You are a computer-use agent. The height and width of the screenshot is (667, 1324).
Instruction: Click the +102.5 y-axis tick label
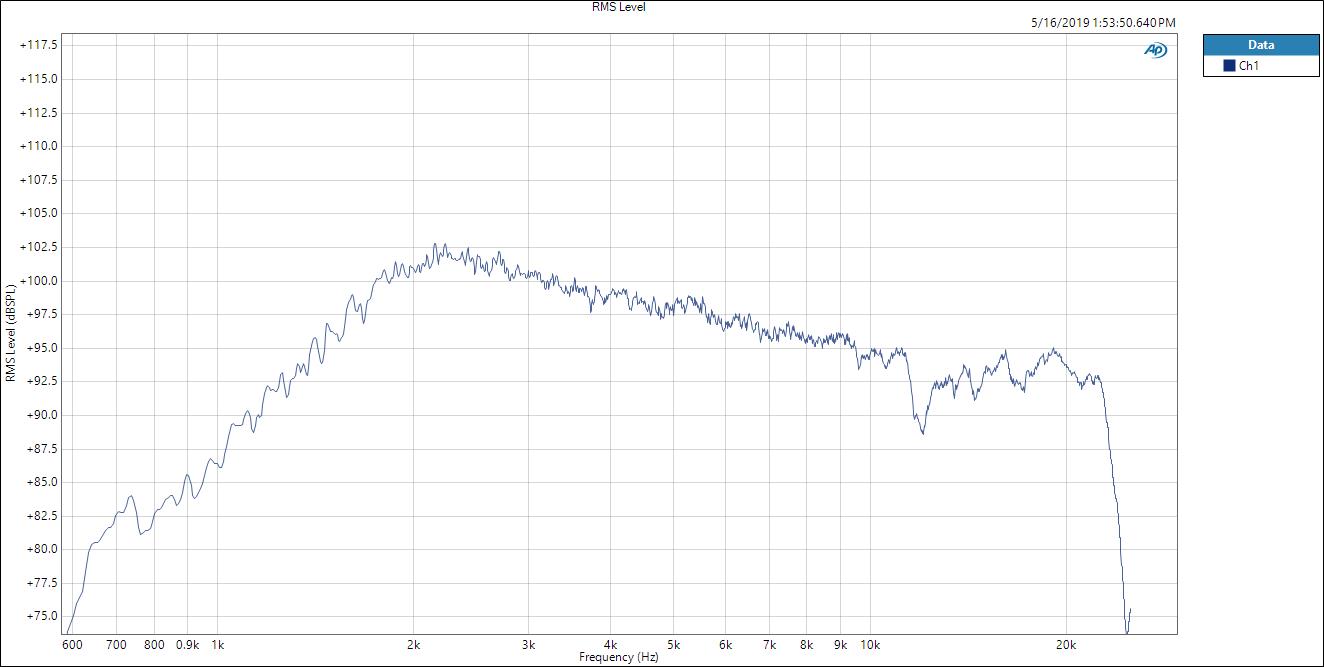coord(40,247)
